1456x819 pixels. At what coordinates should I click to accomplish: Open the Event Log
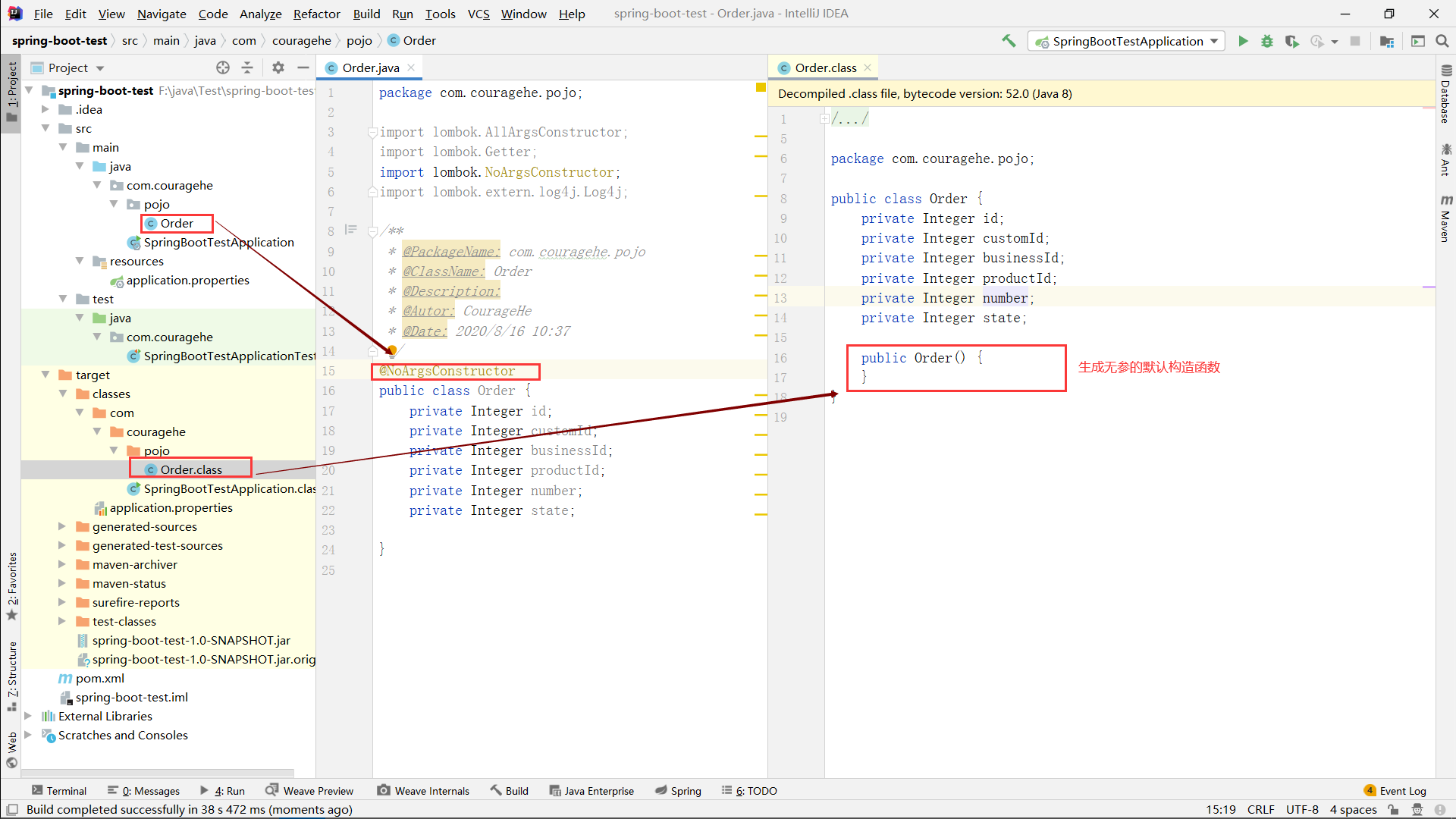point(1395,790)
